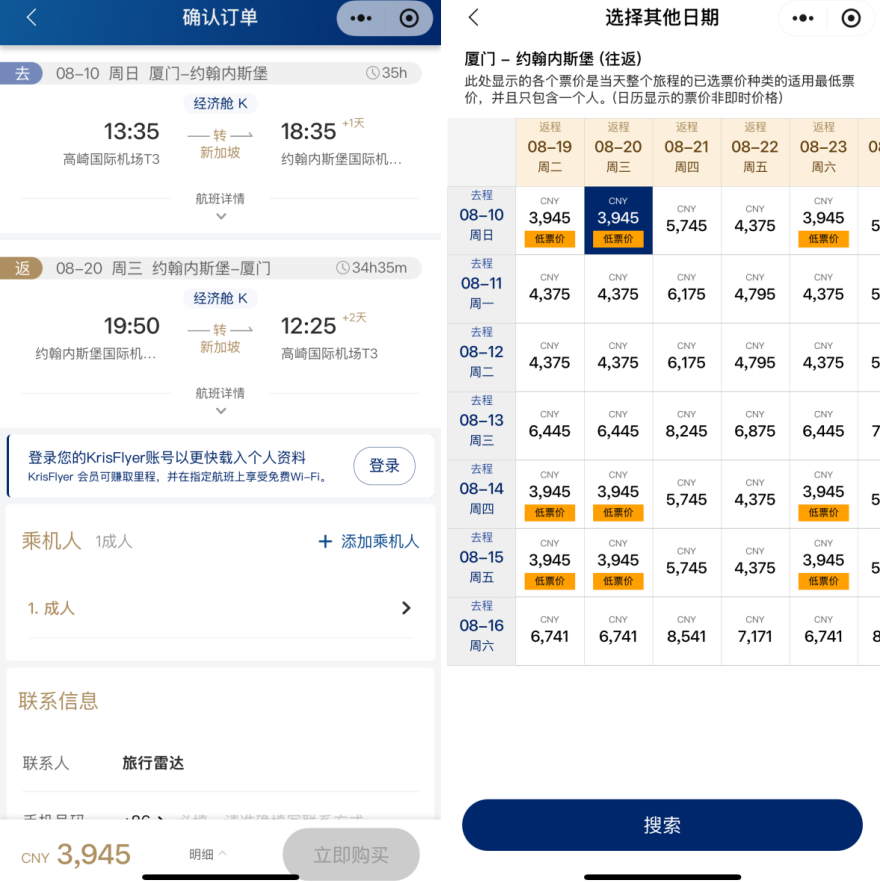Click the capsule circle icon on date page
The height and width of the screenshot is (882, 880).
tap(852, 18)
